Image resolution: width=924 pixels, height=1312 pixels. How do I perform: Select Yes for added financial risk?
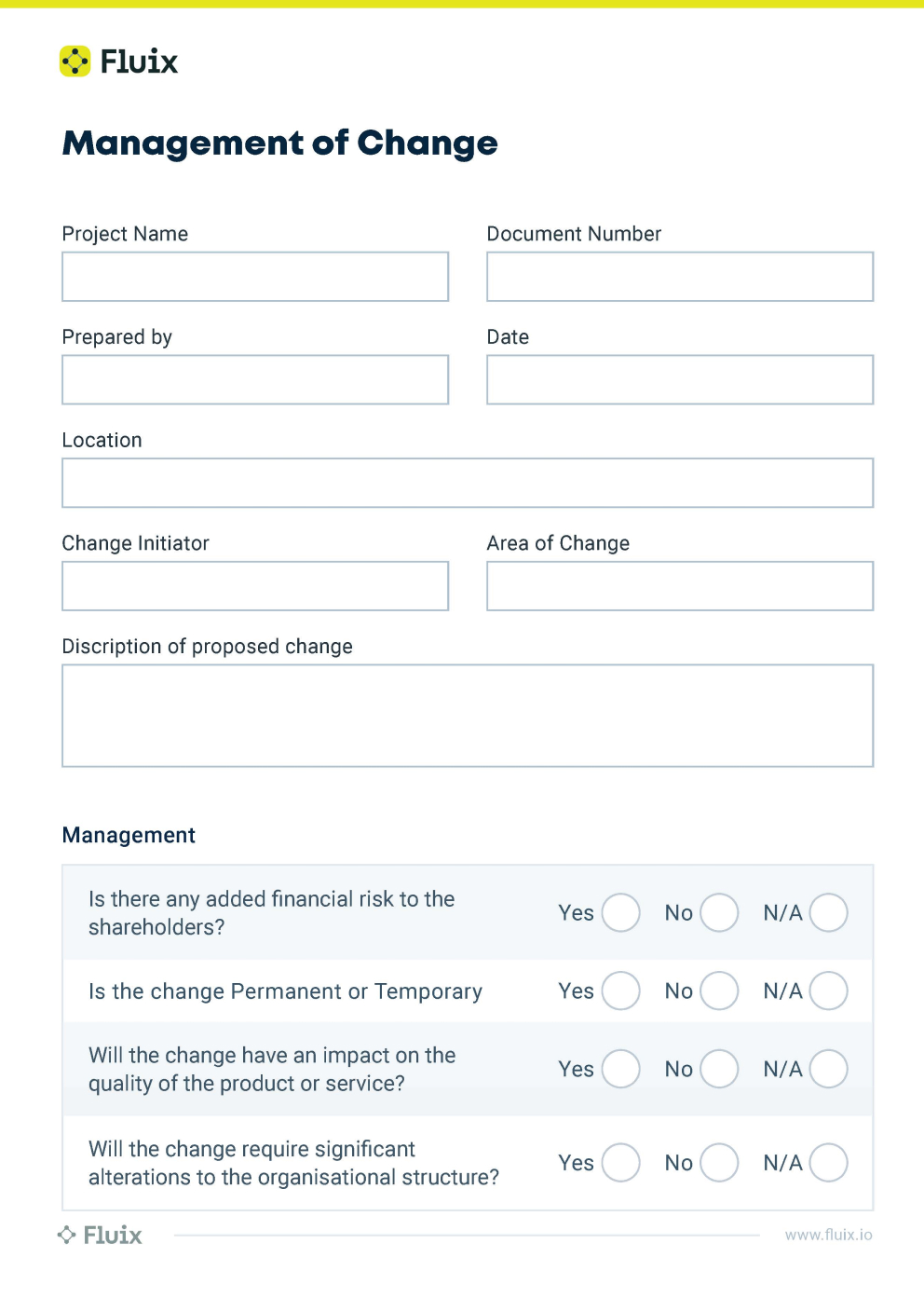620,913
